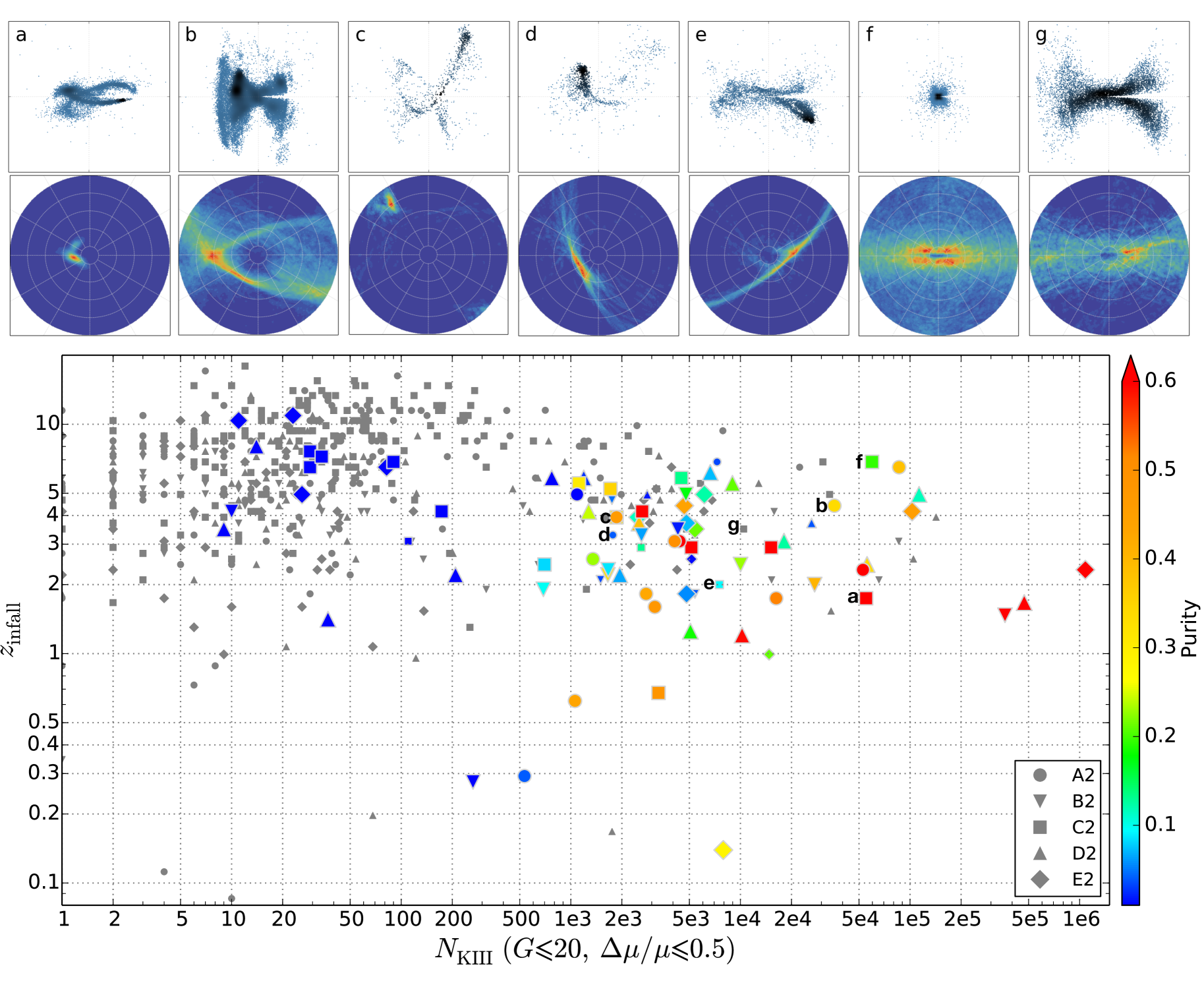Click the yellow circle labeled b
The height and width of the screenshot is (983, 1204).
click(x=834, y=506)
